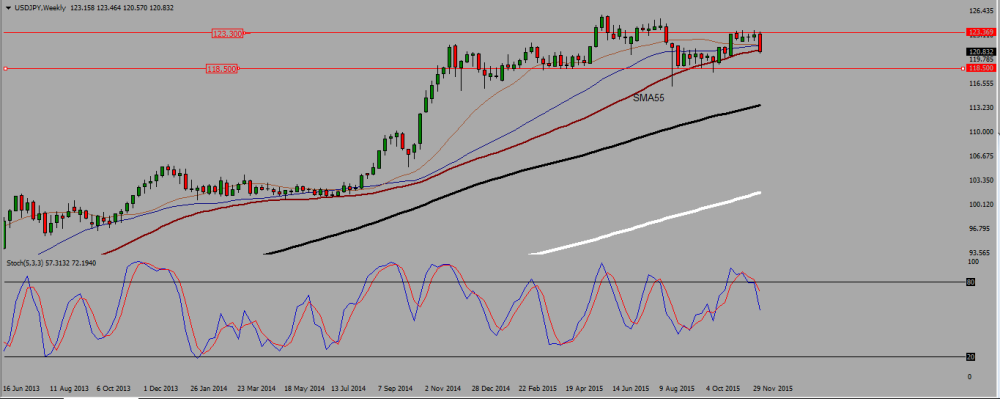The image size is (1000, 399).
Task: Click the right-end handle of 118.500 line
Action: click(x=963, y=68)
